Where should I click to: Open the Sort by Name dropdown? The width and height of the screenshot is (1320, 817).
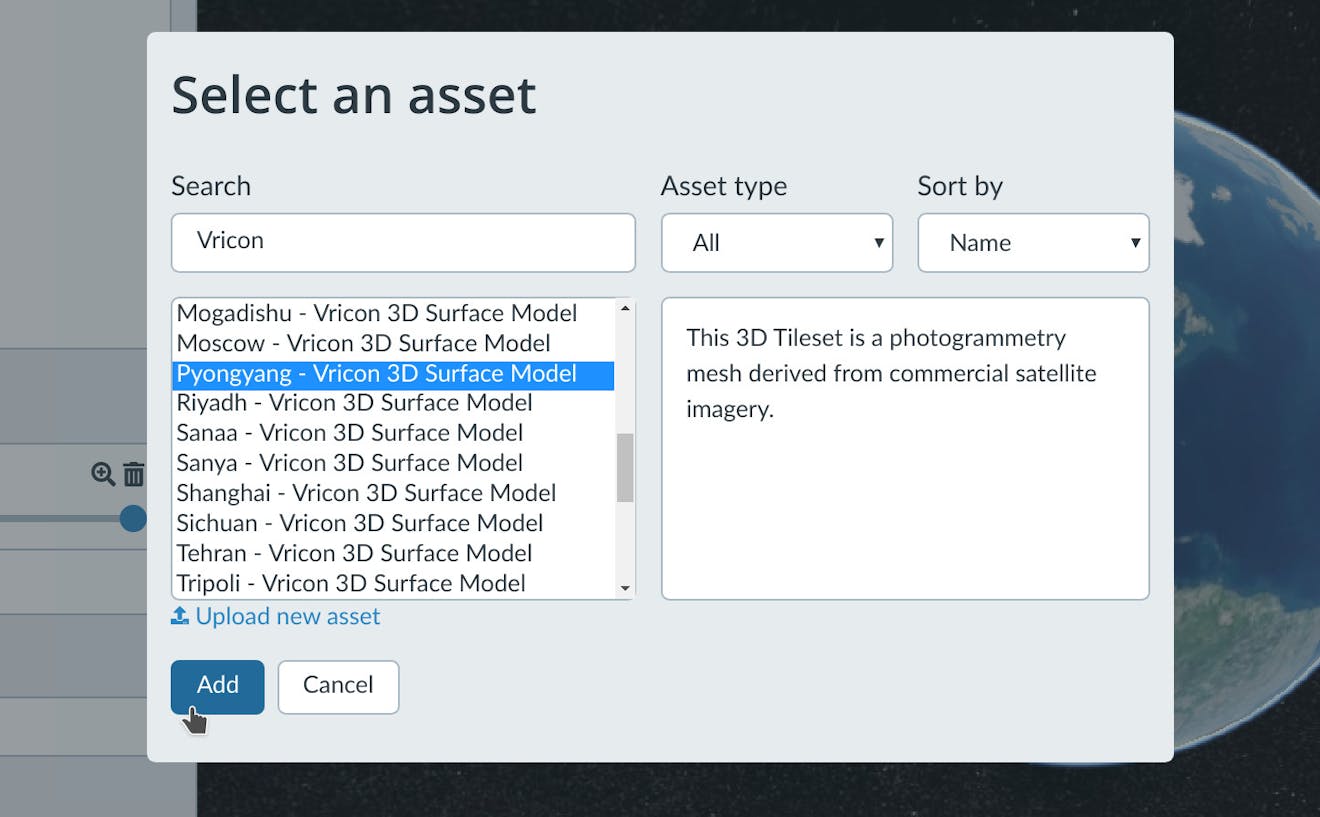point(1033,243)
